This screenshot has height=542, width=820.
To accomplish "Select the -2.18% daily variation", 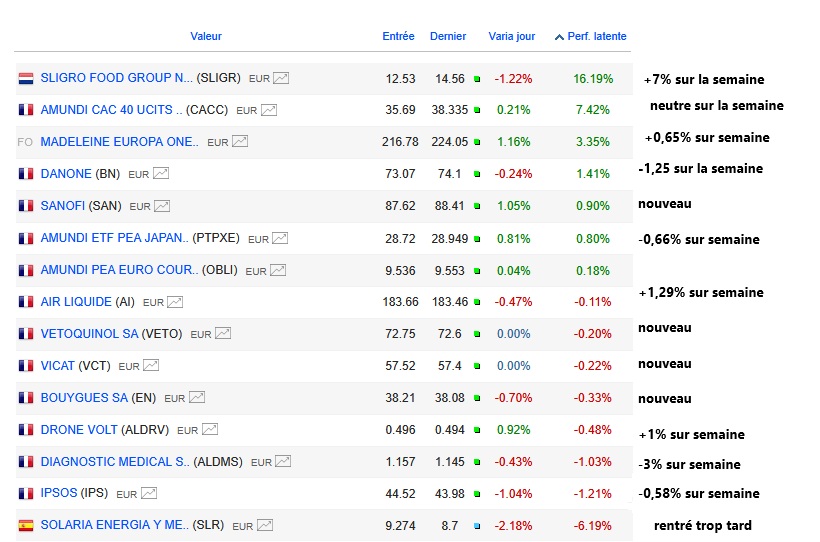I will pyautogui.click(x=514, y=526).
